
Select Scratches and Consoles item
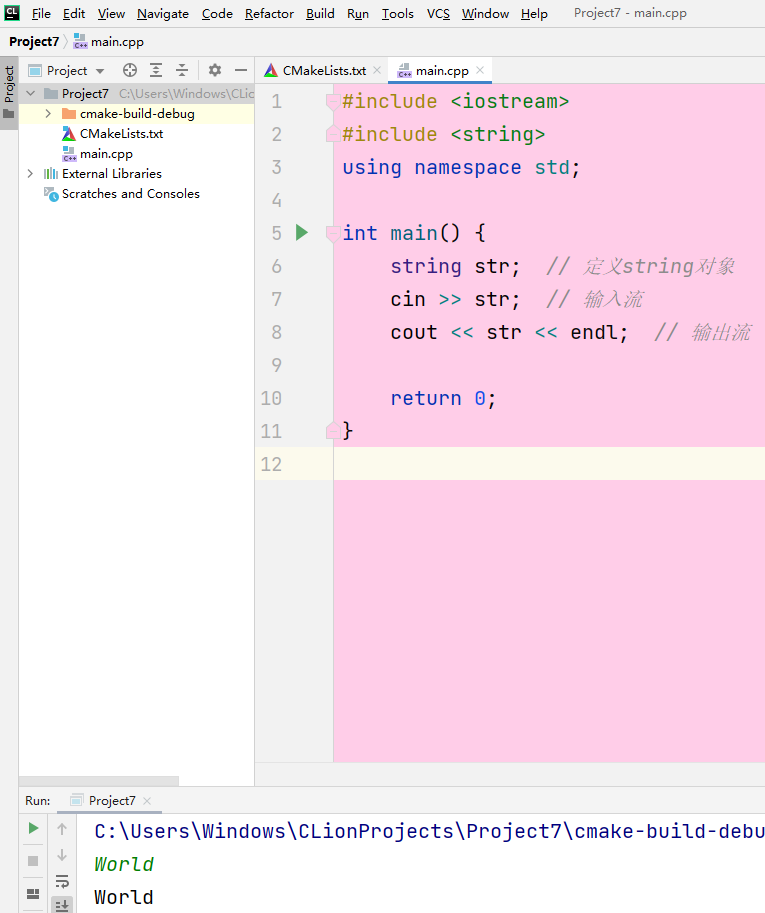click(130, 194)
